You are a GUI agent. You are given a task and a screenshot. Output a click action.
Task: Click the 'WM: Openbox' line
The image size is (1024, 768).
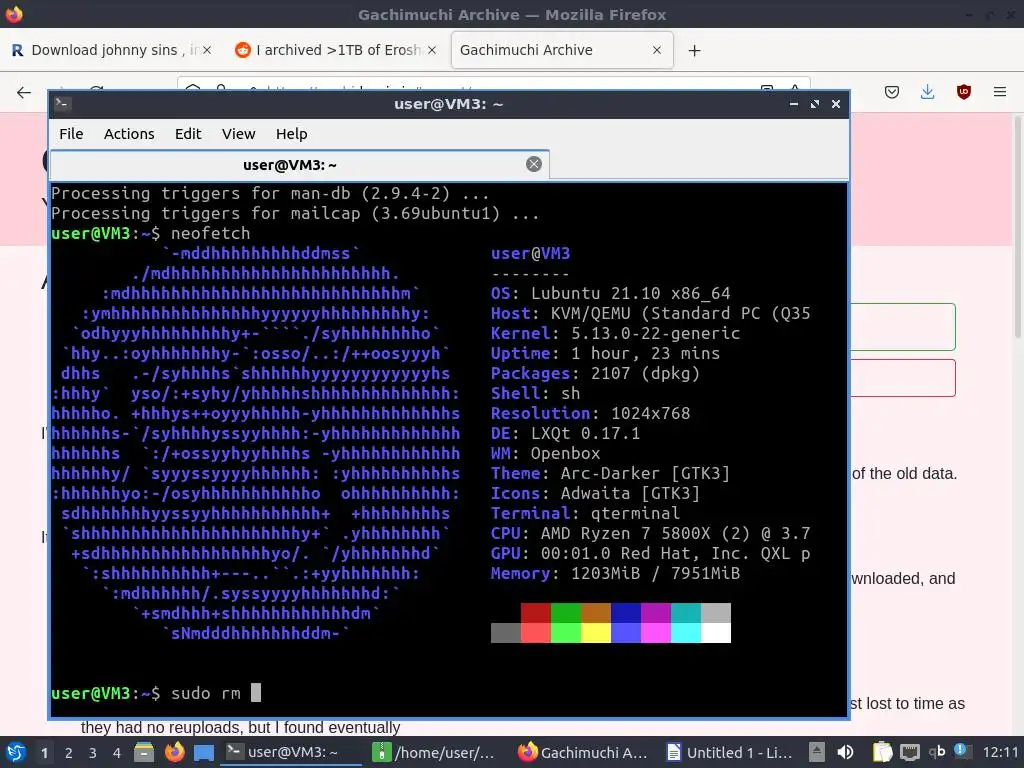click(545, 453)
